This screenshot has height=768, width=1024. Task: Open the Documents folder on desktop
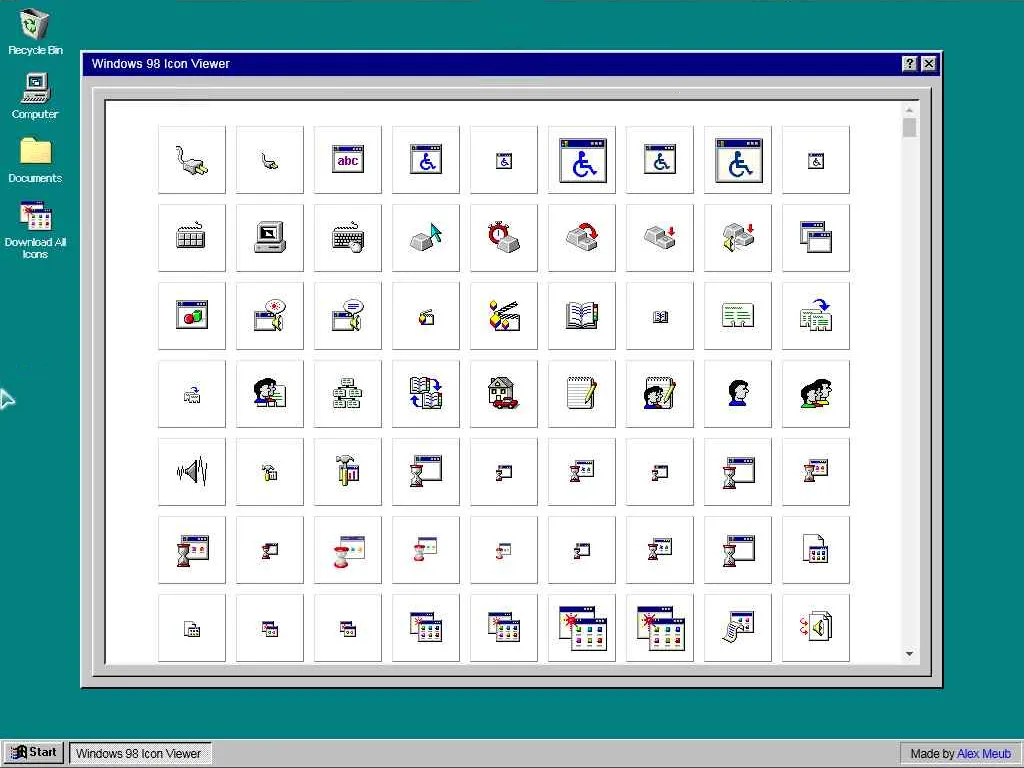[x=35, y=159]
